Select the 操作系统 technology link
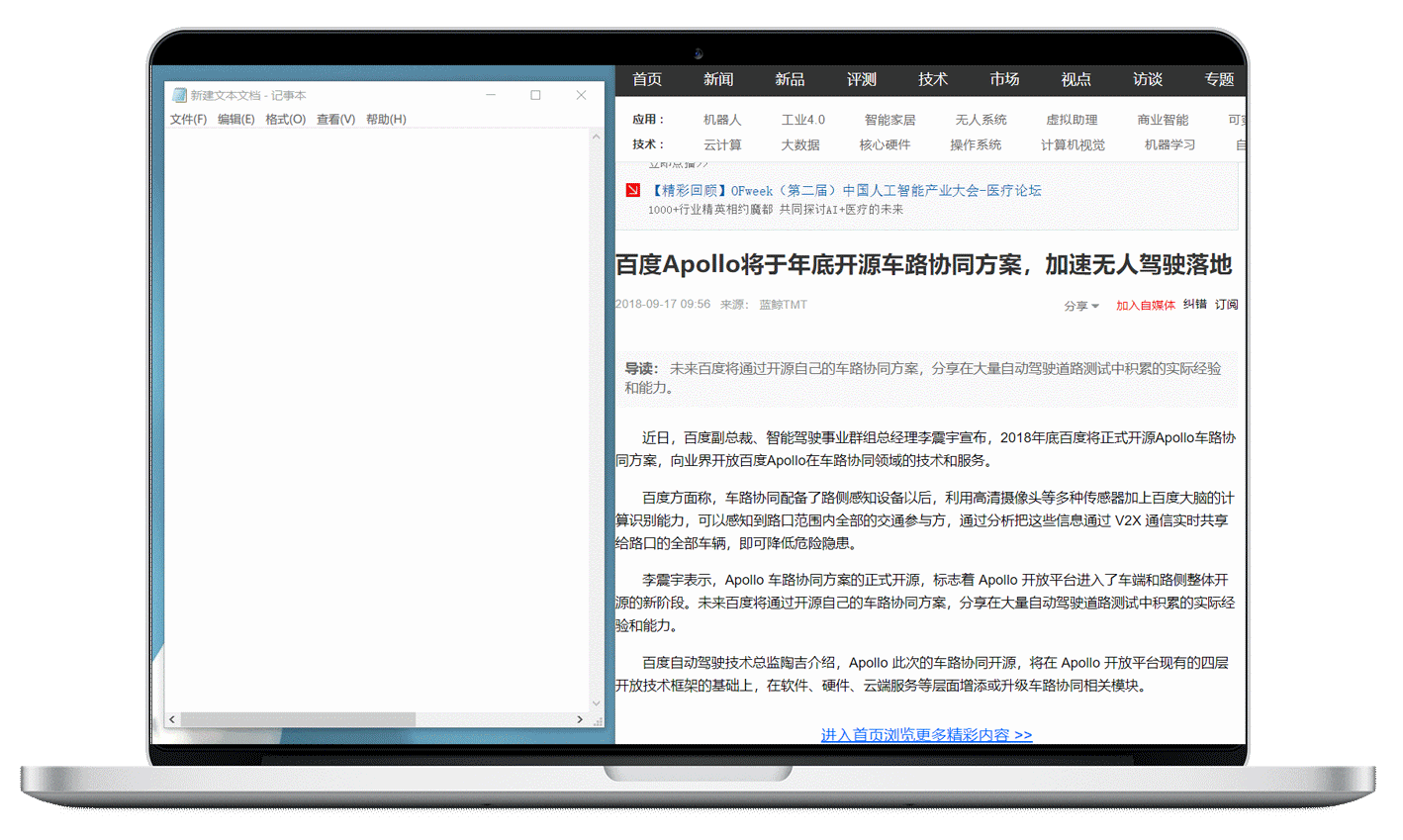This screenshot has width=1403, height=840. pos(976,144)
